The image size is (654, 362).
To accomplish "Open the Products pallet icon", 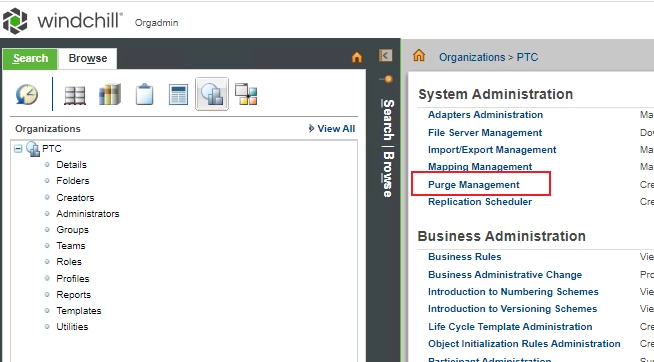I will tap(75, 95).
